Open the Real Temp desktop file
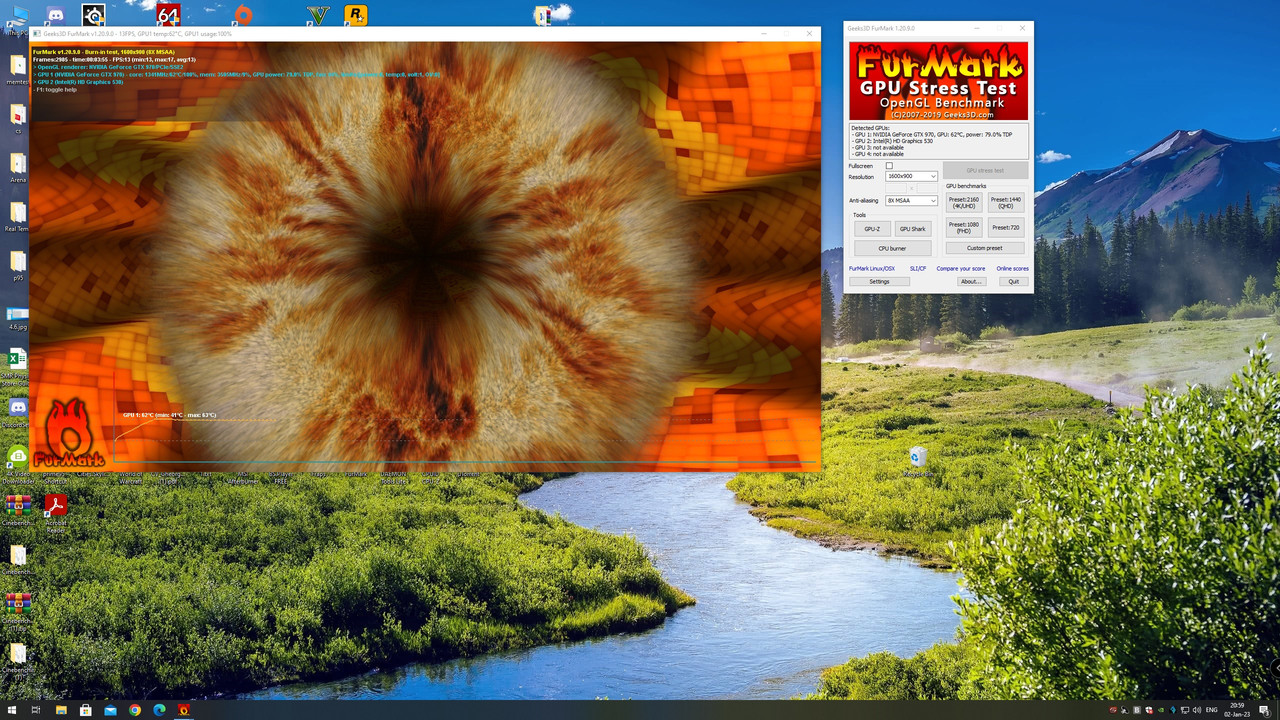Viewport: 1280px width, 720px height. click(x=17, y=216)
